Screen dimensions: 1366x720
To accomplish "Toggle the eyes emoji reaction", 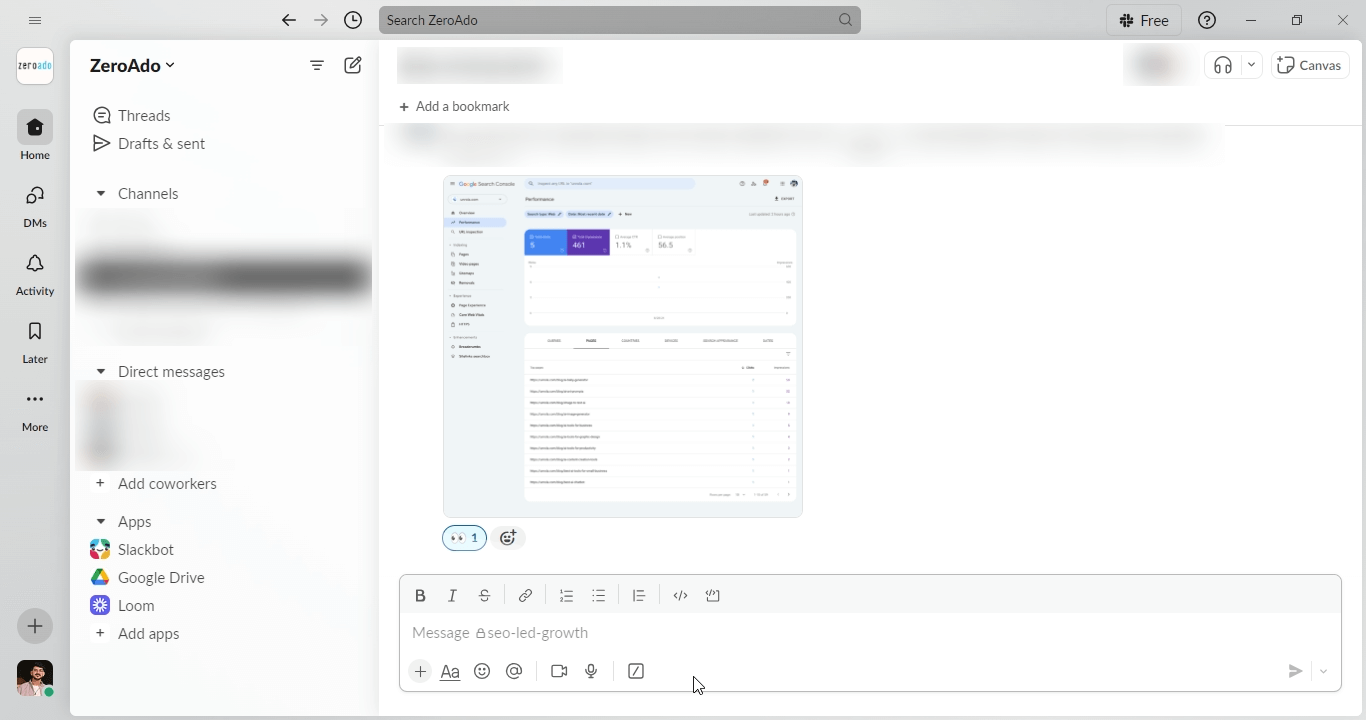I will 464,538.
